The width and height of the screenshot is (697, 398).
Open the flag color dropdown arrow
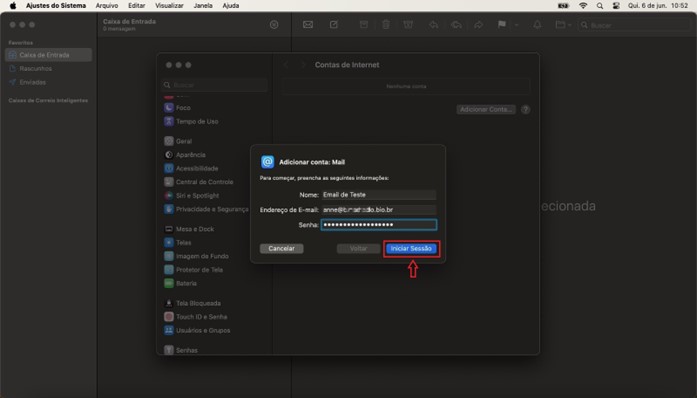(x=517, y=25)
